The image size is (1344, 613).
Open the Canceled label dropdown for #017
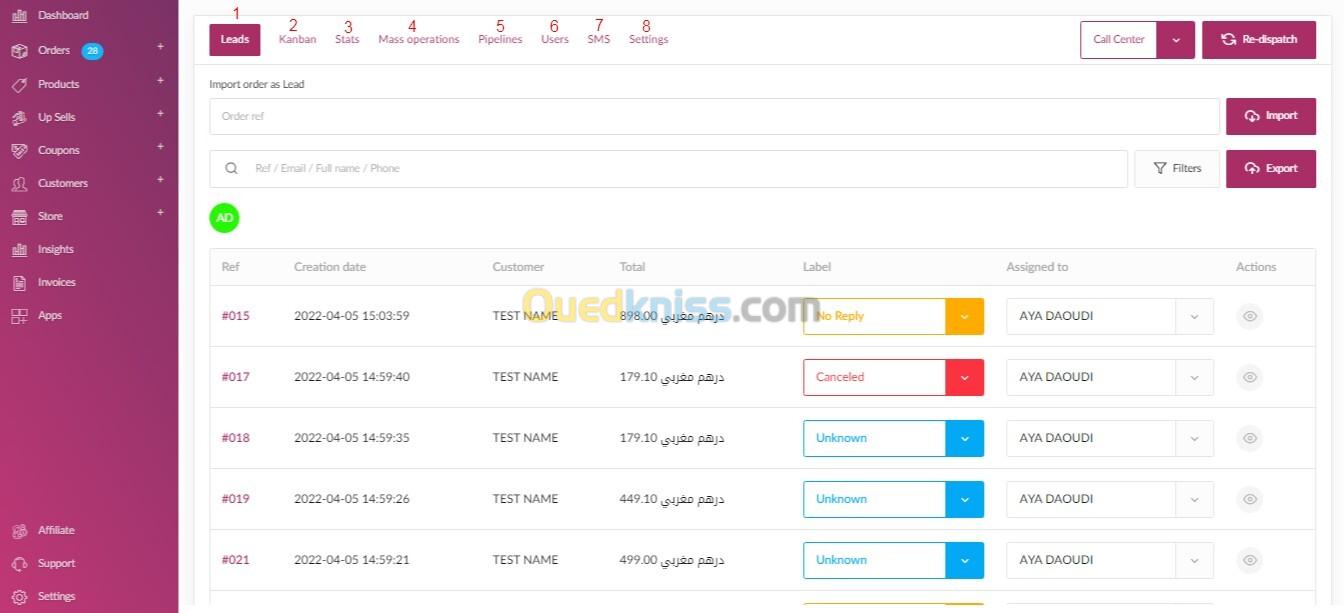point(964,378)
